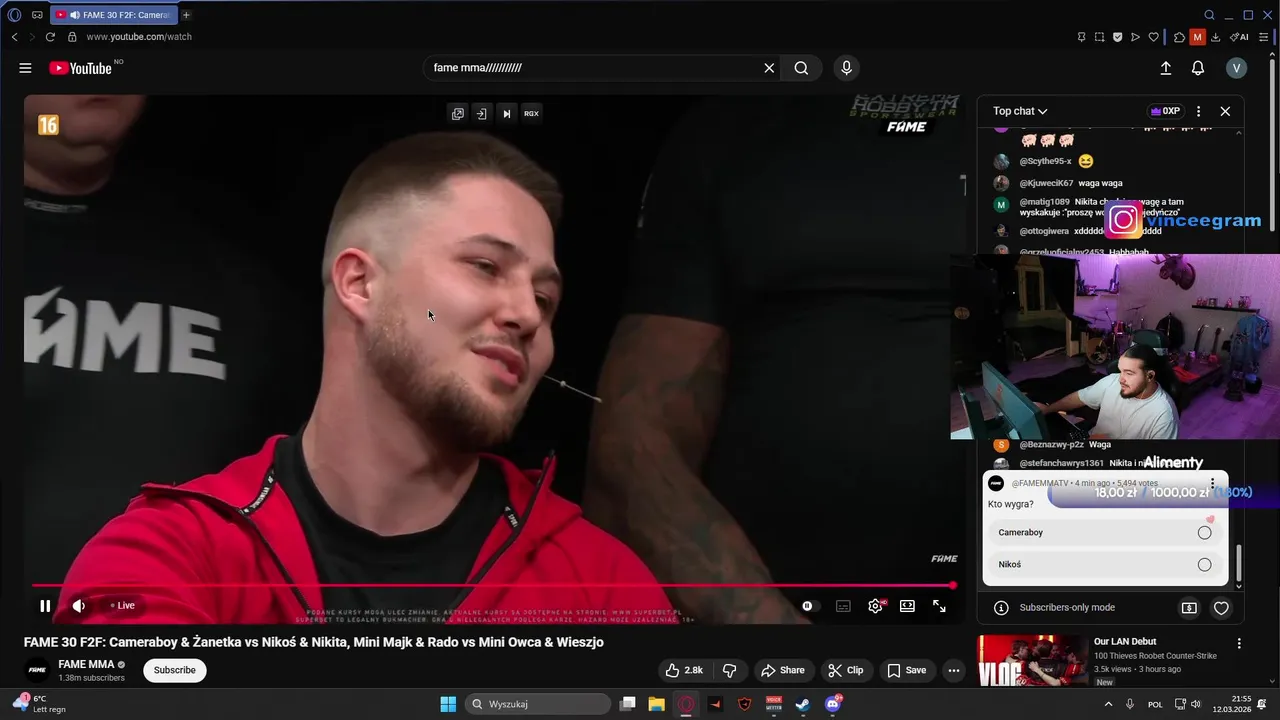Open the live chat options menu
Viewport: 1280px width, 720px height.
[1198, 111]
